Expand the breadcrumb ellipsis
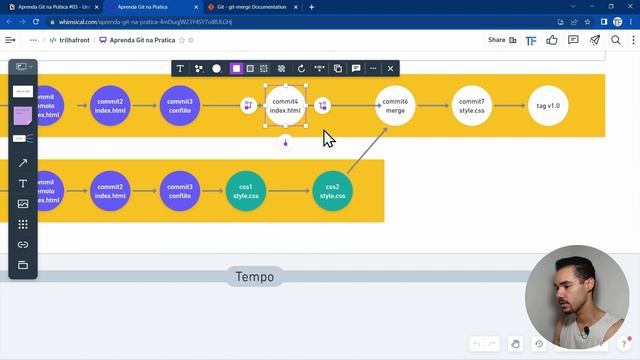This screenshot has width=640, height=360. (33, 40)
